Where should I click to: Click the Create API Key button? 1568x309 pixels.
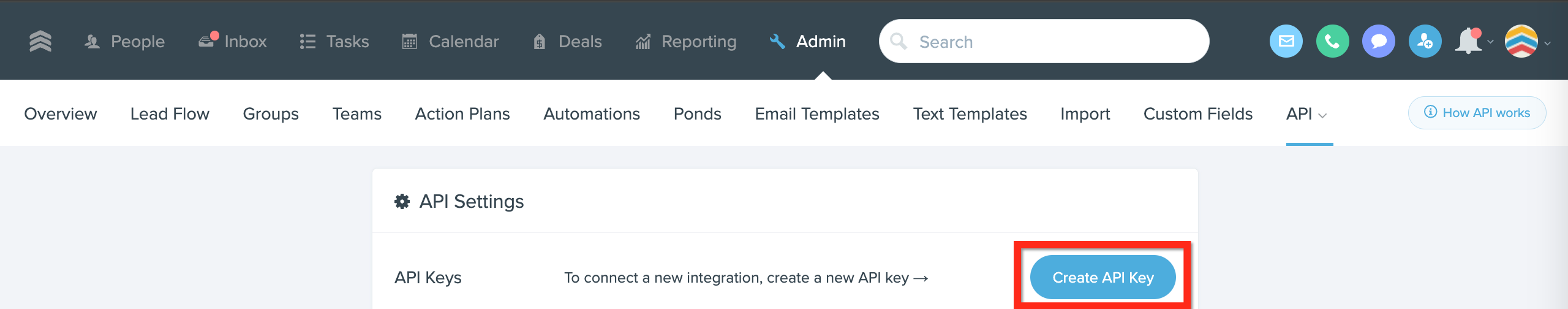click(1102, 277)
